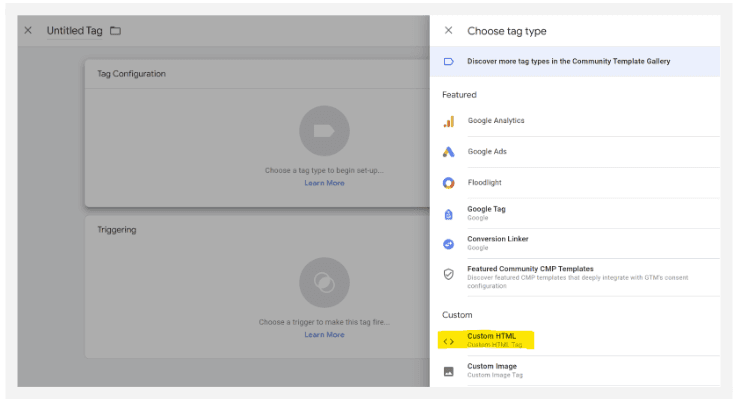Open Featured Community CMP Templates

click(x=581, y=277)
